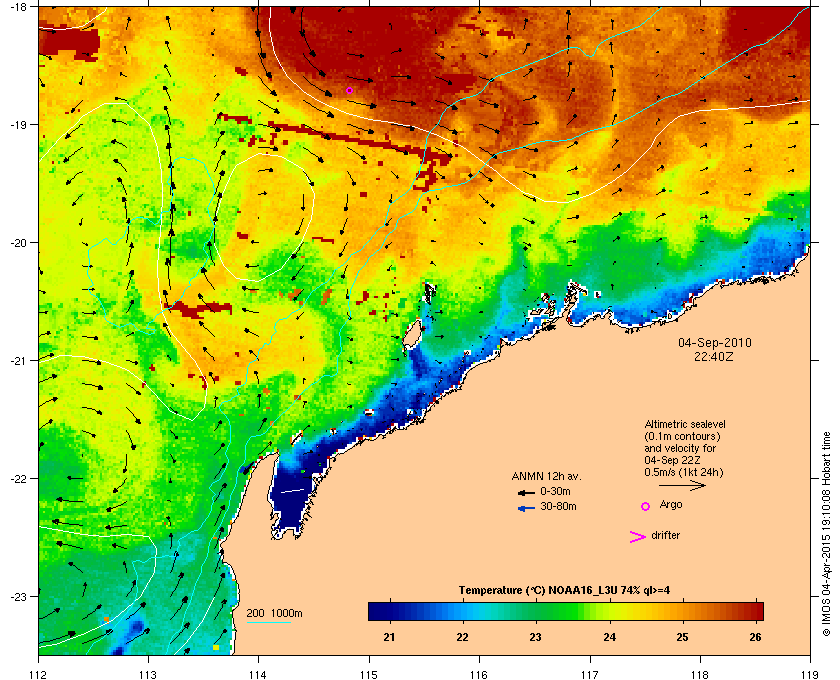Click the time label 22:40Z
840x680 pixels.
point(714,356)
